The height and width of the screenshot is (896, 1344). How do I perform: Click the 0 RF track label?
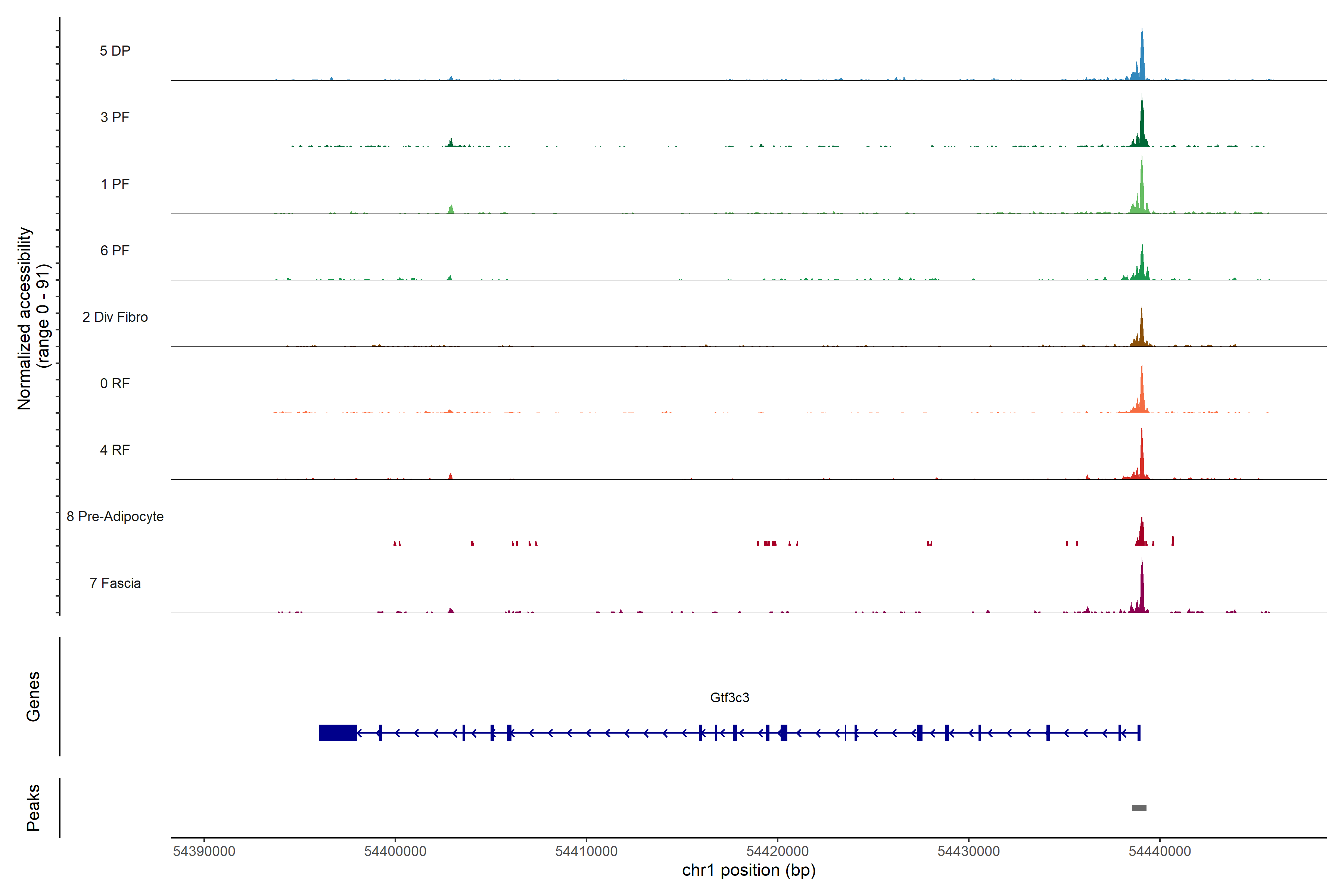115,383
